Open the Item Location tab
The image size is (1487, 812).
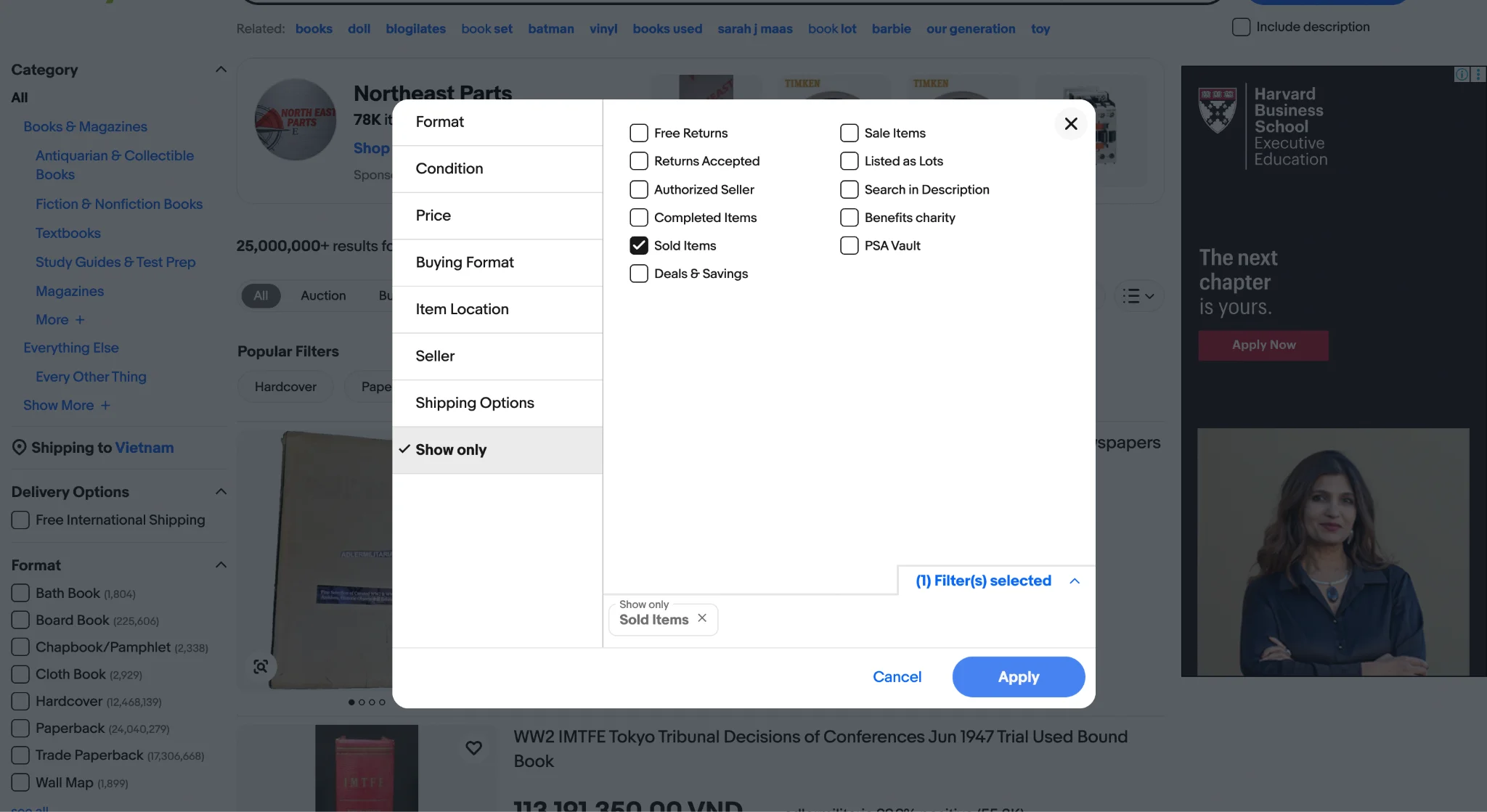click(497, 310)
